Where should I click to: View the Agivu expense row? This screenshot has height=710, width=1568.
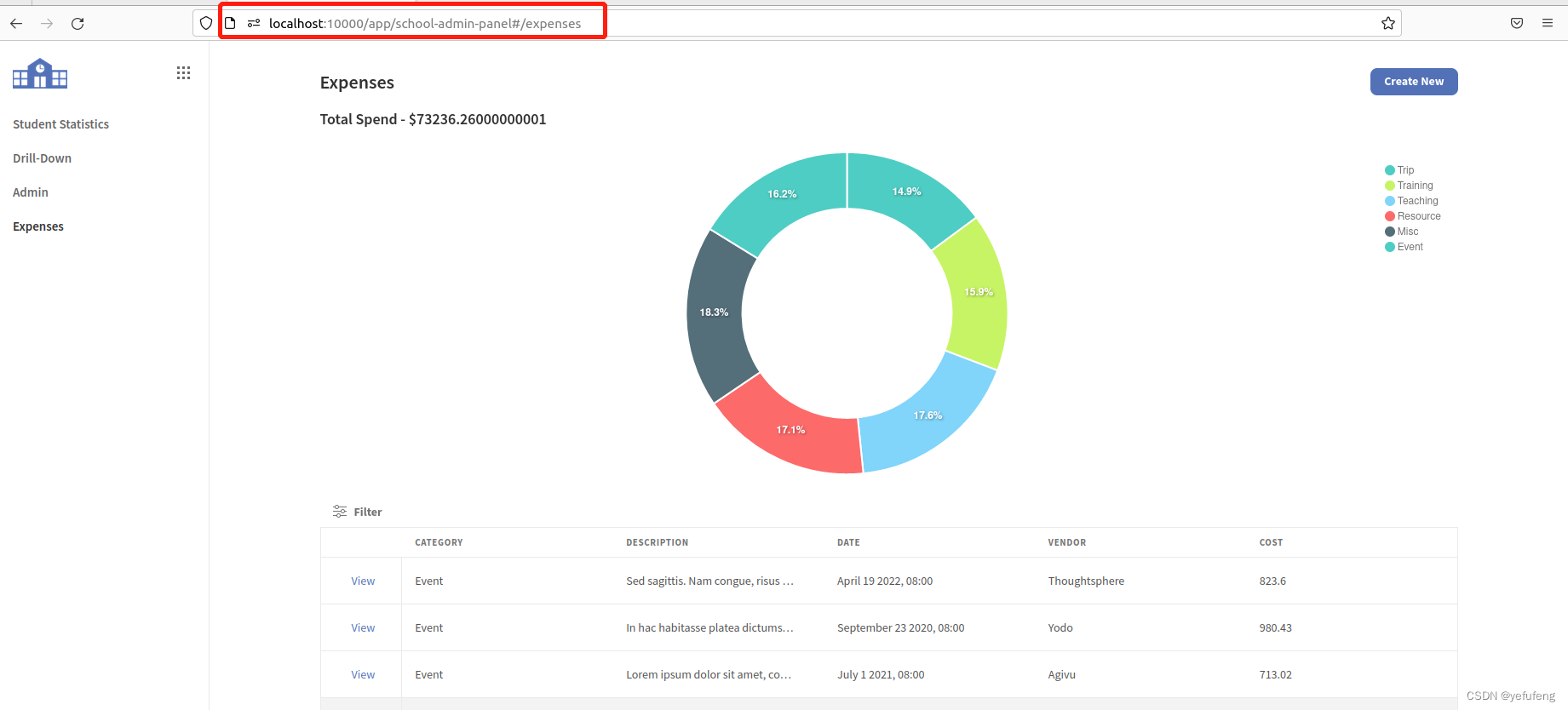(x=363, y=675)
